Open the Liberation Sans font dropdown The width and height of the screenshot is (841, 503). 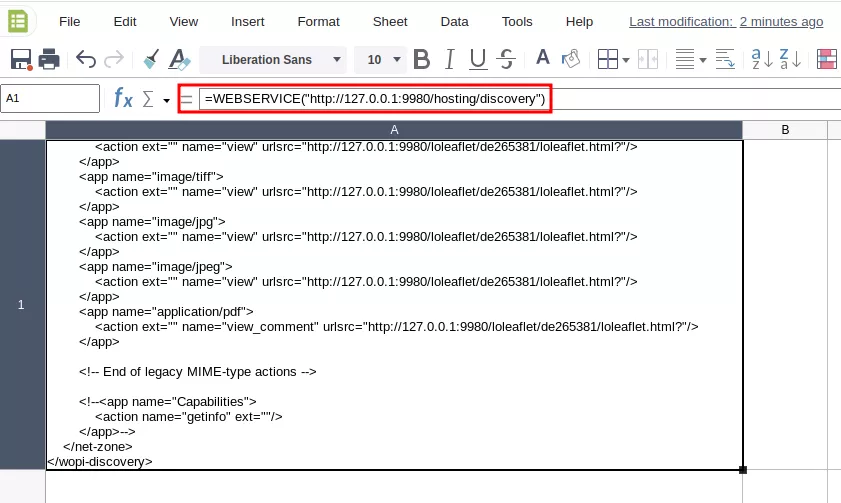336,60
